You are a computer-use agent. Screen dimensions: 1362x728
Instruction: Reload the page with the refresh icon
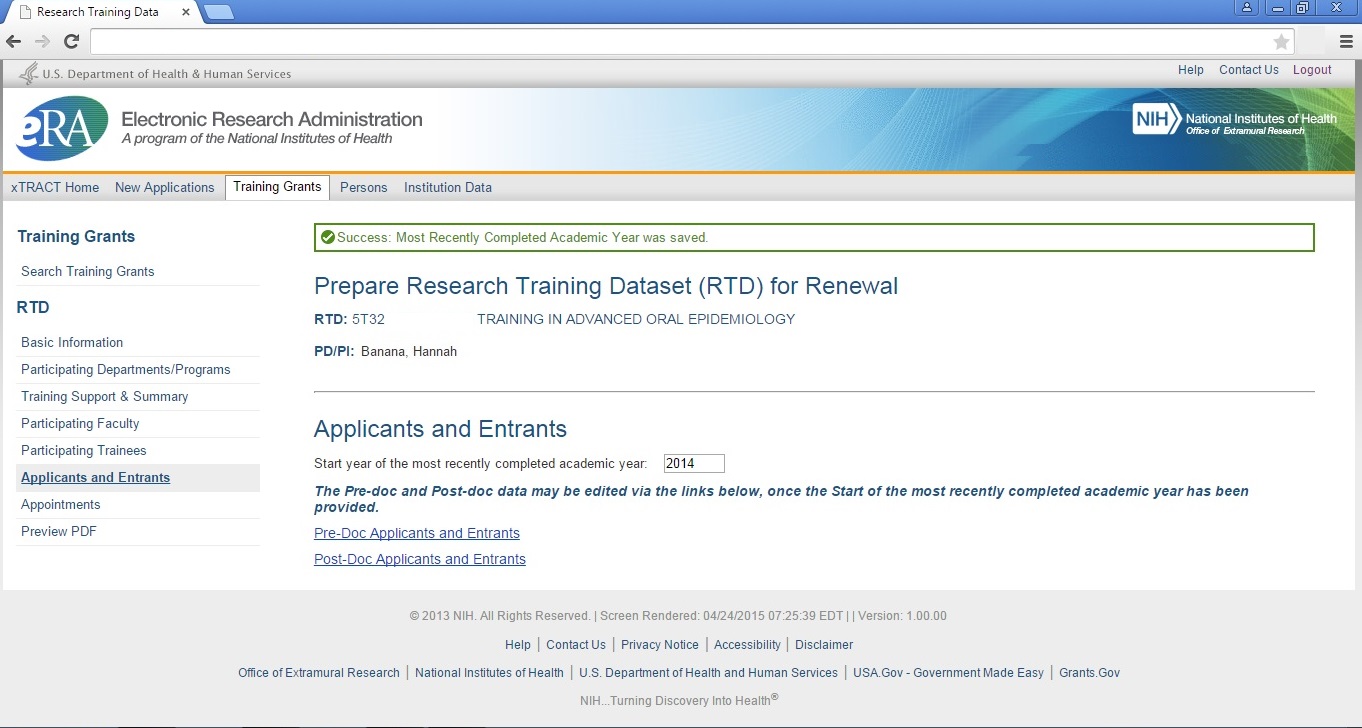point(71,41)
